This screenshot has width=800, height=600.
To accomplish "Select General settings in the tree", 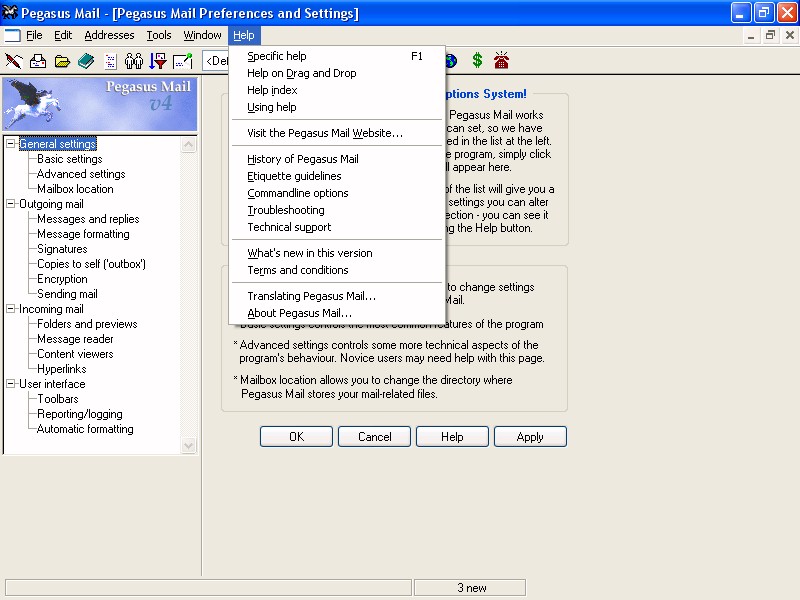I will [58, 144].
